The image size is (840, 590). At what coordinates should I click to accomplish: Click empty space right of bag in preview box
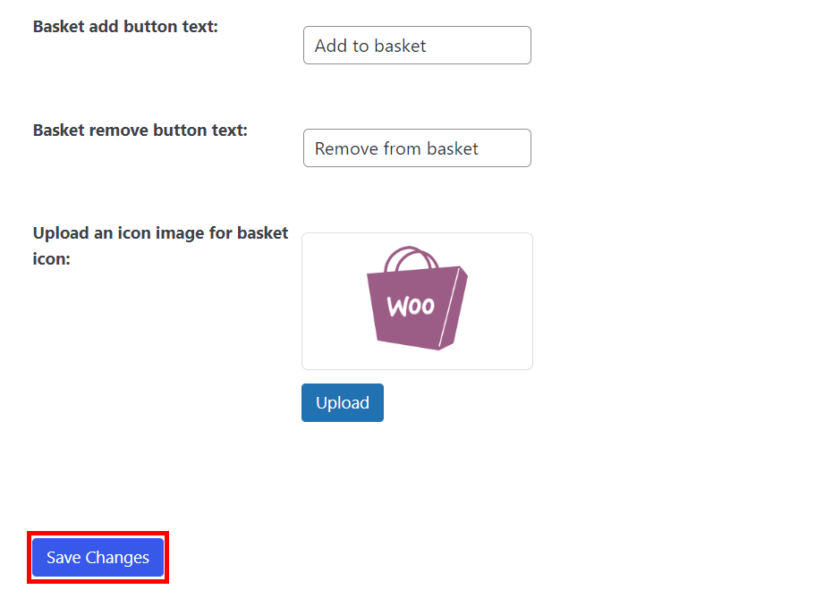499,301
